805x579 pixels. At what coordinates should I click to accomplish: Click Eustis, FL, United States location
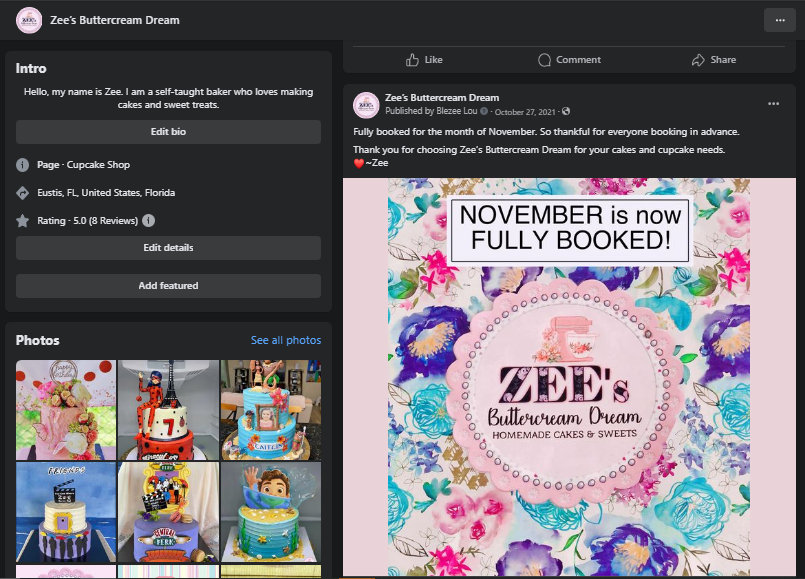[x=106, y=193]
